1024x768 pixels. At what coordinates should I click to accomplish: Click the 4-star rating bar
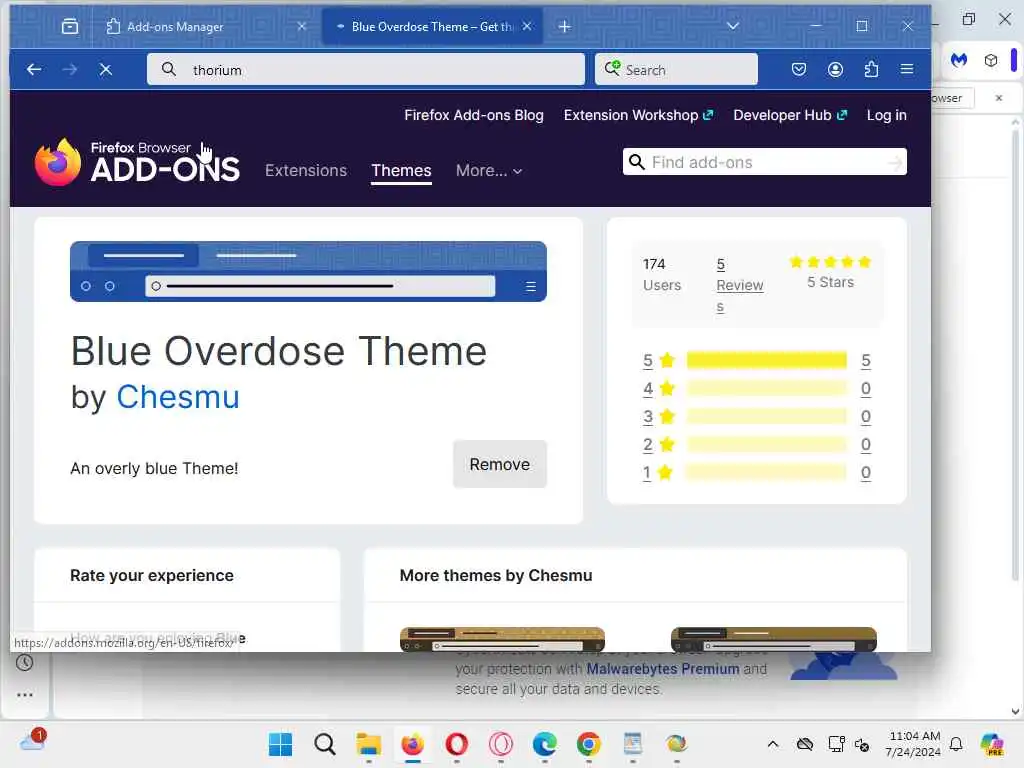[x=767, y=388]
